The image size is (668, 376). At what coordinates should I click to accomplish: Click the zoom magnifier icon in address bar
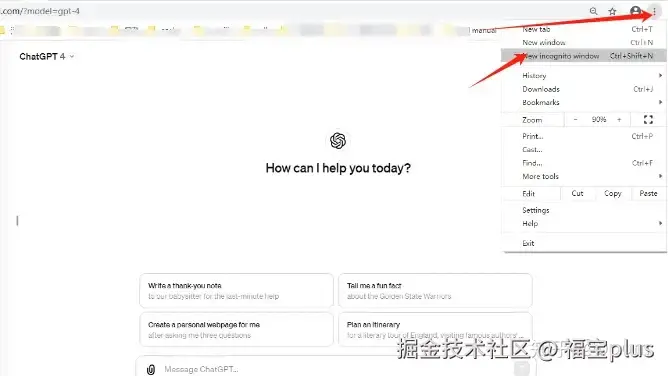point(593,11)
